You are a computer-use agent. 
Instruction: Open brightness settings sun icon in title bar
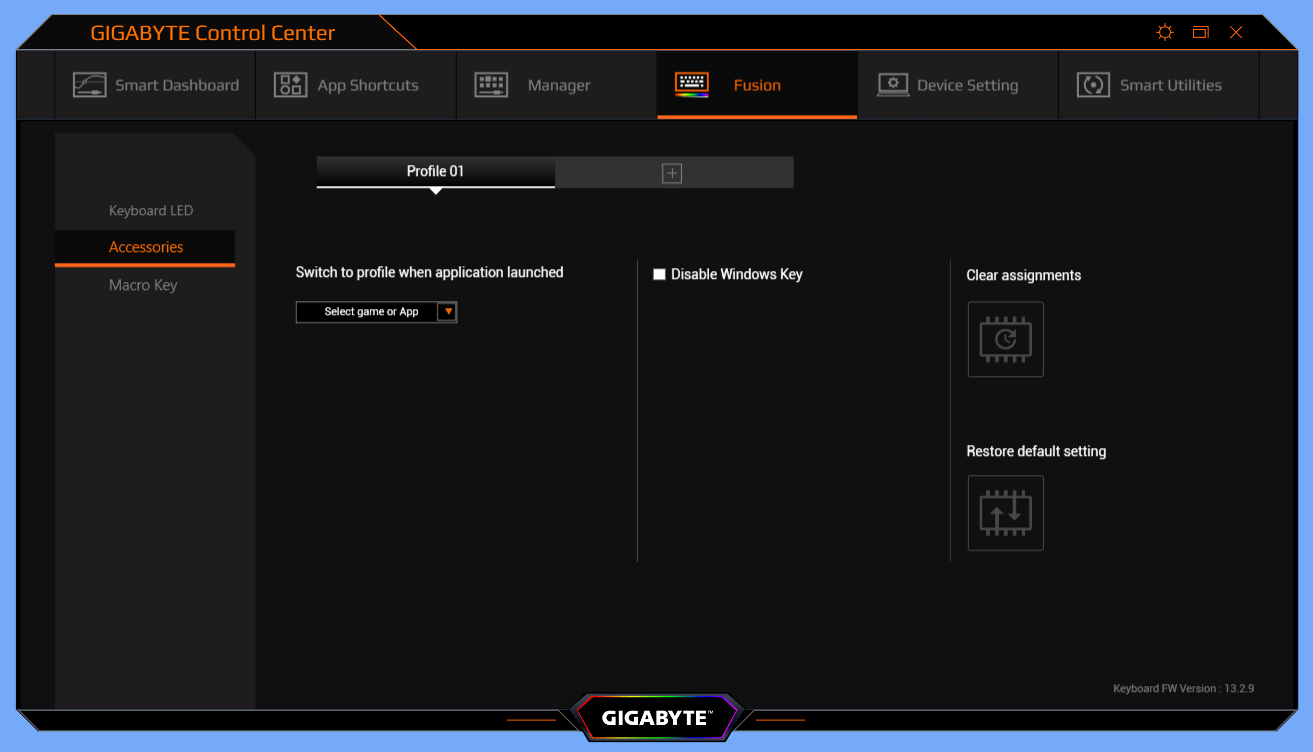(1165, 32)
